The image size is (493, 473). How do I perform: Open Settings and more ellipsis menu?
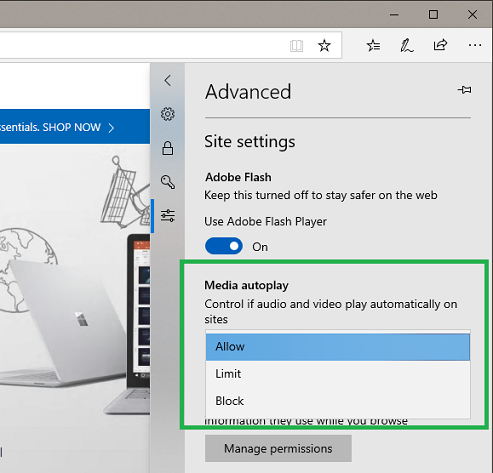(x=475, y=45)
